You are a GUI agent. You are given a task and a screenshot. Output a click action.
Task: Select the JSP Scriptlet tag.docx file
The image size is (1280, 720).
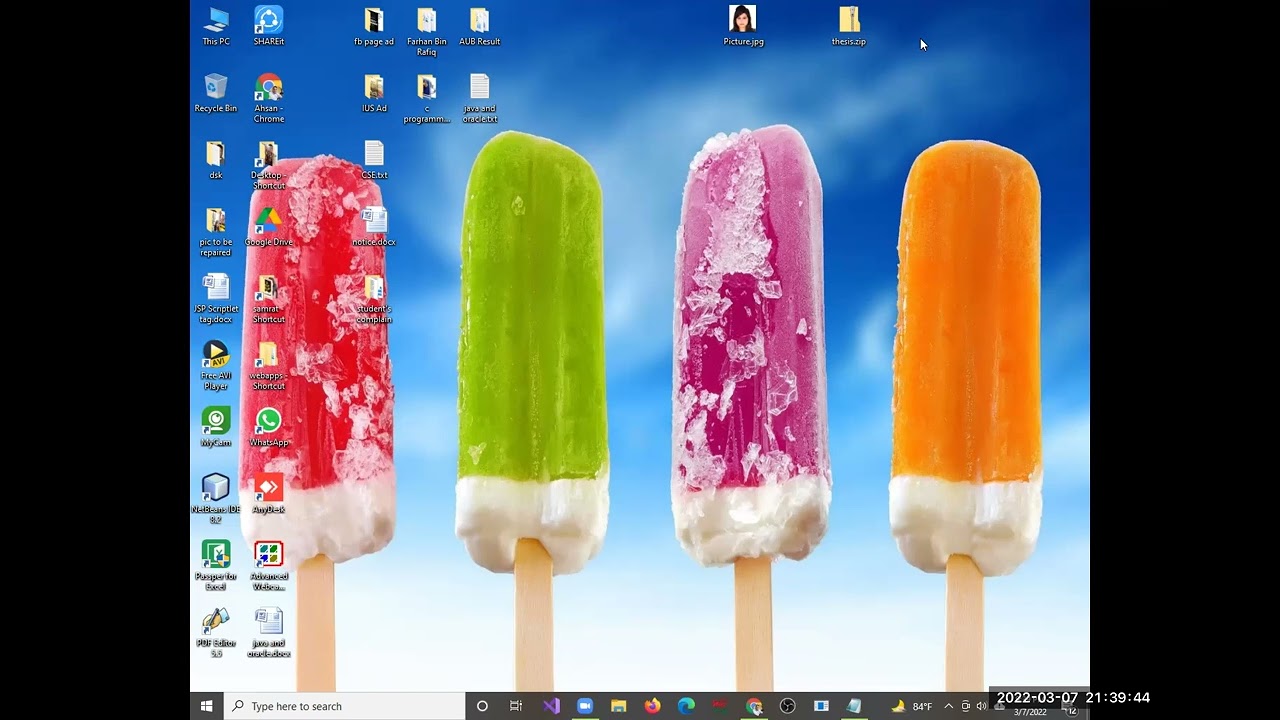[216, 298]
